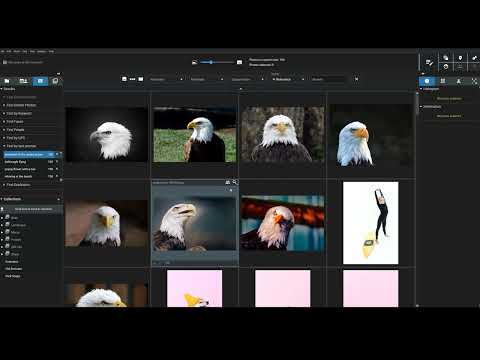Select the highlighted Search tab in the left panel
Viewport: 480px width, 360px height.
pos(40,81)
